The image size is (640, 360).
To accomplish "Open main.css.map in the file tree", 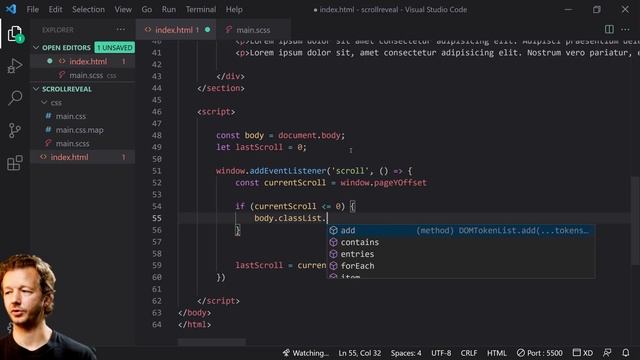I will click(83, 130).
